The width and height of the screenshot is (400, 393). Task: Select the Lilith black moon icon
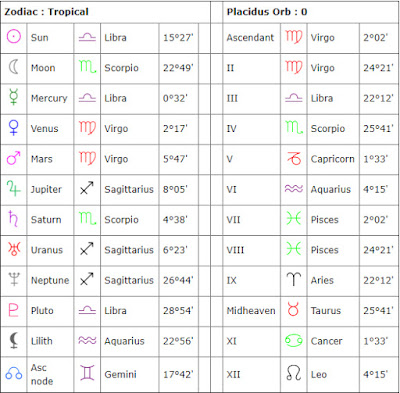14,340
